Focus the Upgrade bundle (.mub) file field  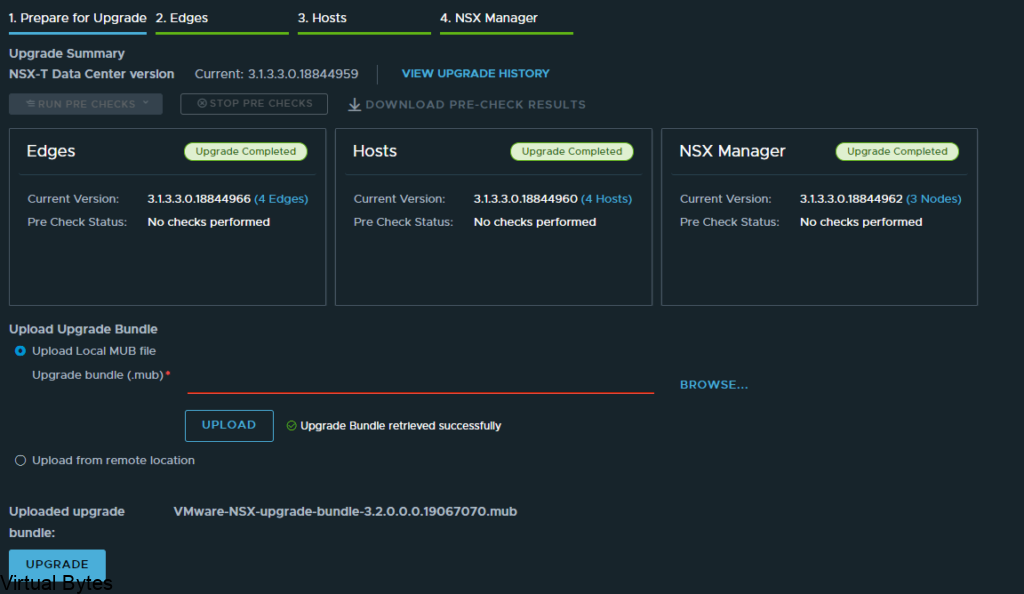[421, 383]
